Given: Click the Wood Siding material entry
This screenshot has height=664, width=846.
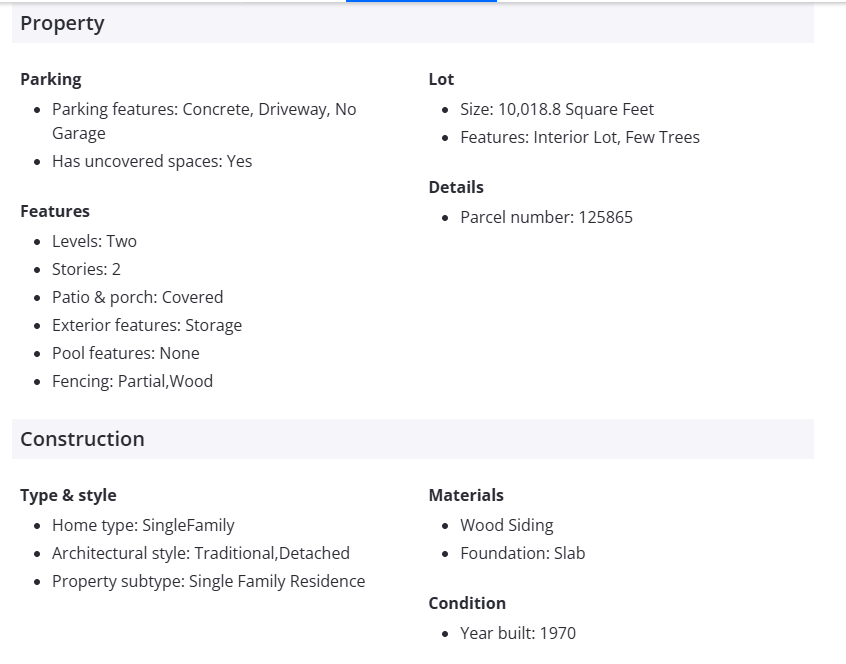Looking at the screenshot, I should 506,525.
